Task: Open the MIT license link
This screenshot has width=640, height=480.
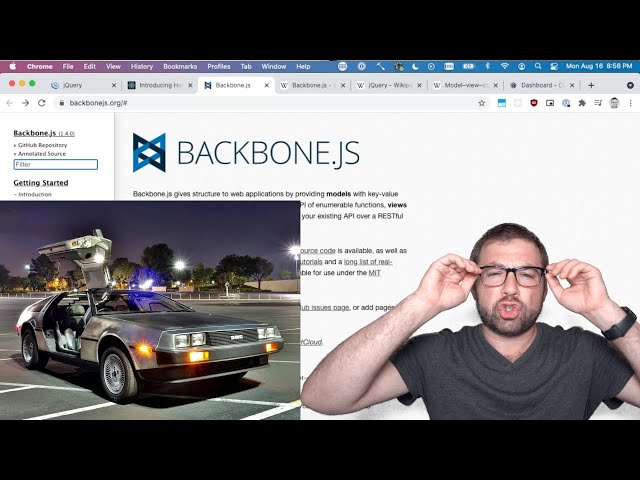Action: click(374, 273)
